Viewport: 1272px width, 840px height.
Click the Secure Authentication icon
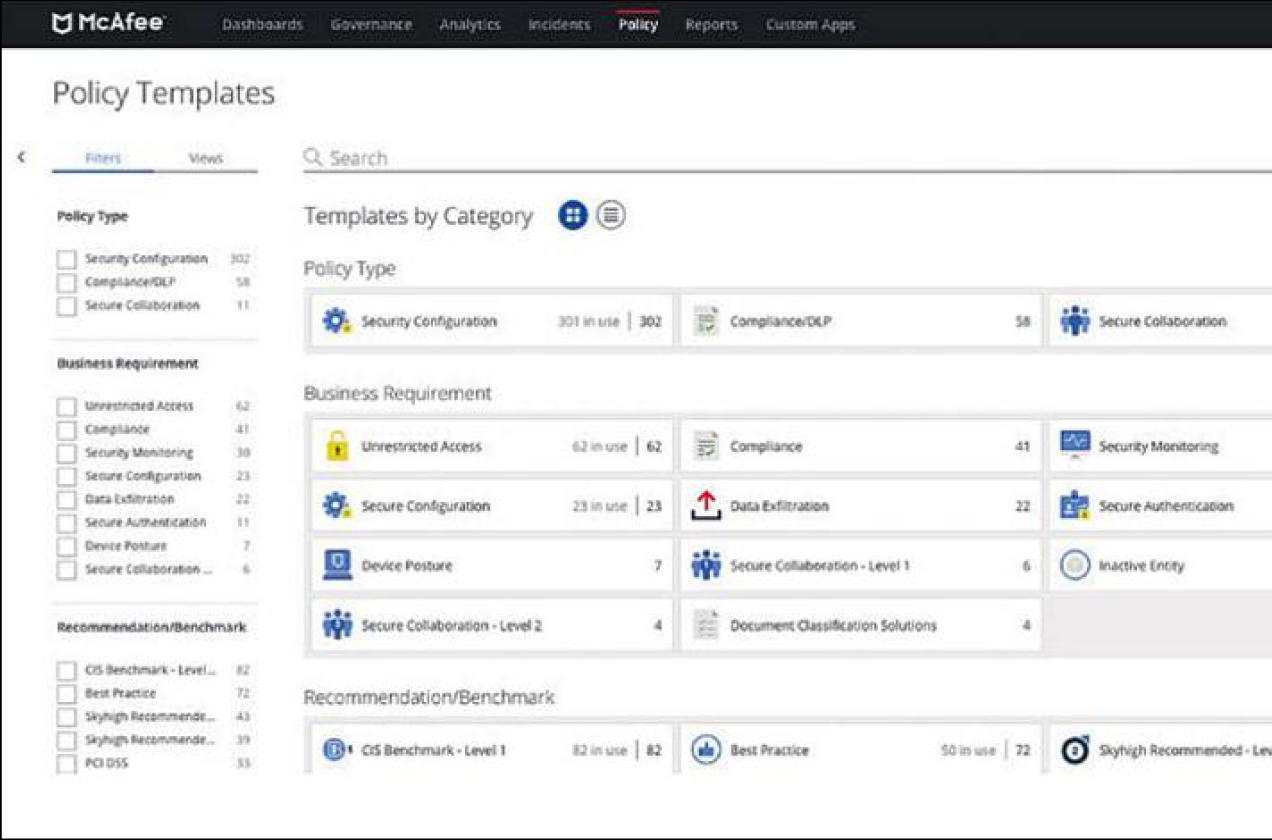point(1075,506)
